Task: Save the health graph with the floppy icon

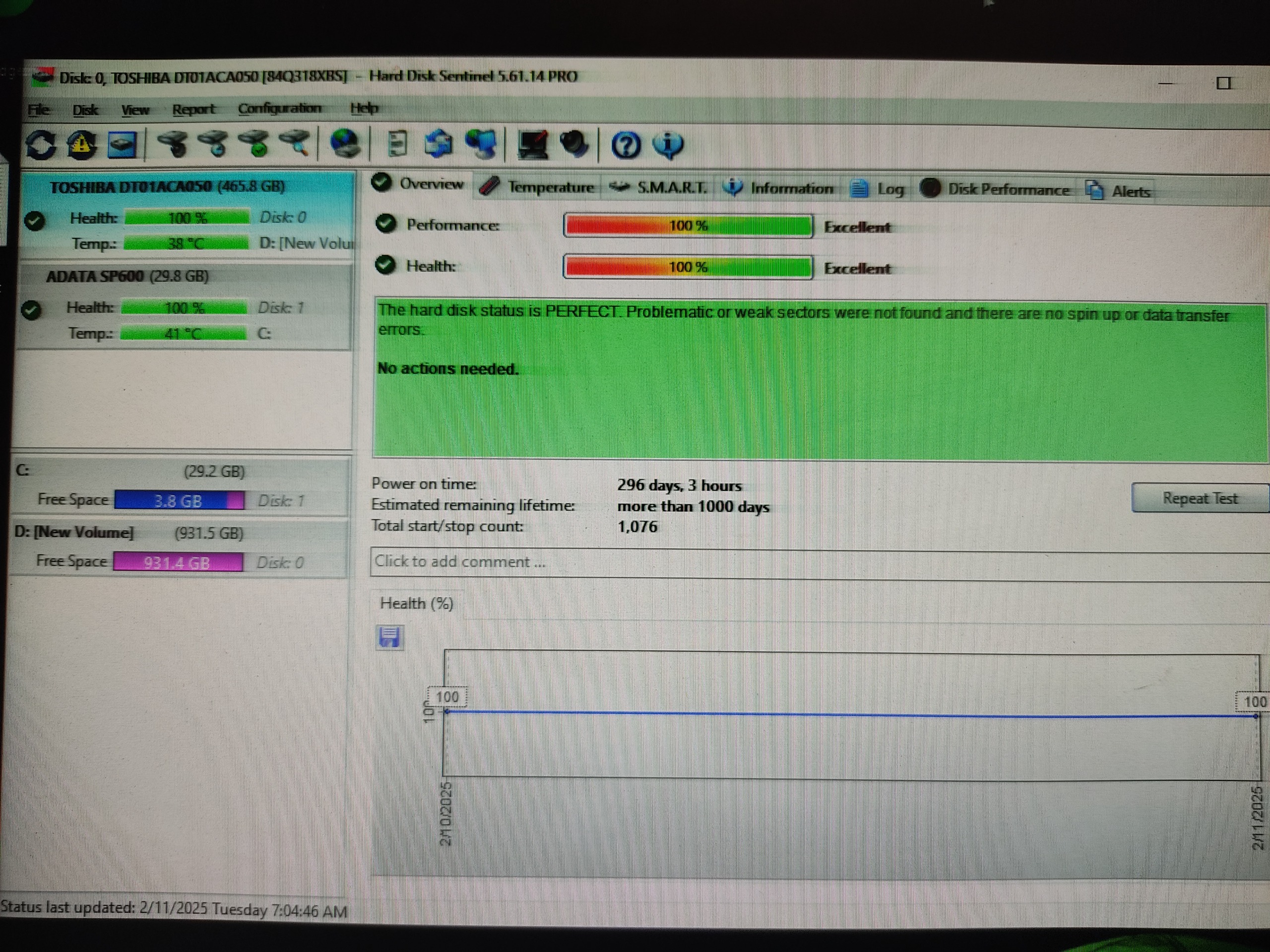Action: click(390, 637)
